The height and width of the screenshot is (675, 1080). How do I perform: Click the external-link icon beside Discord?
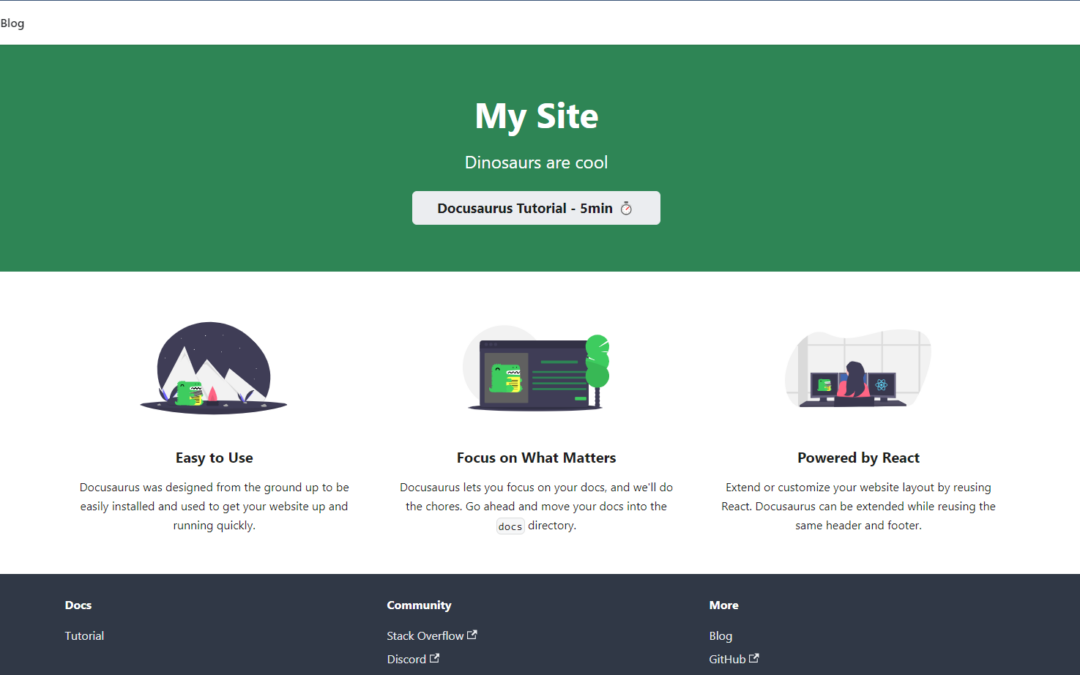(434, 659)
